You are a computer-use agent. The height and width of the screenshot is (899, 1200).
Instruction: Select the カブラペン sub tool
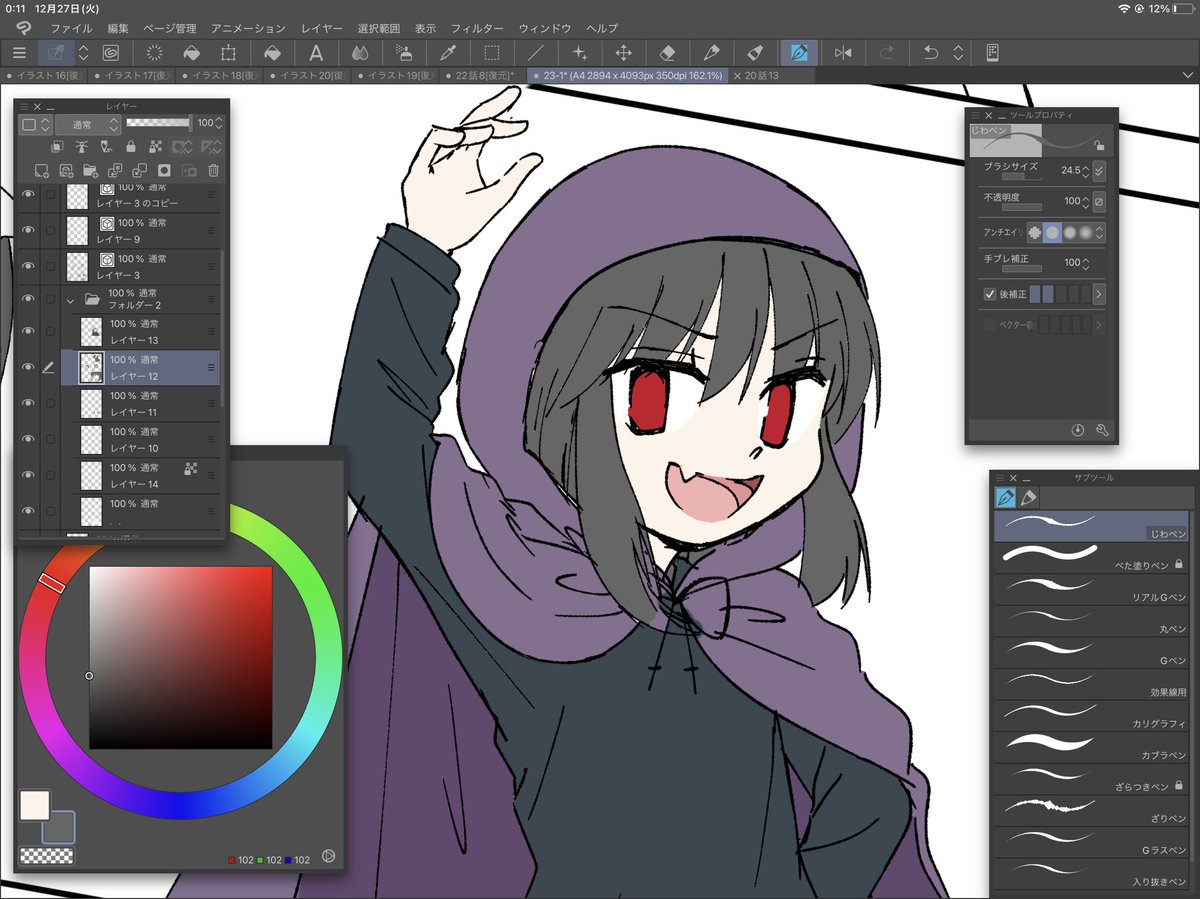(1091, 747)
